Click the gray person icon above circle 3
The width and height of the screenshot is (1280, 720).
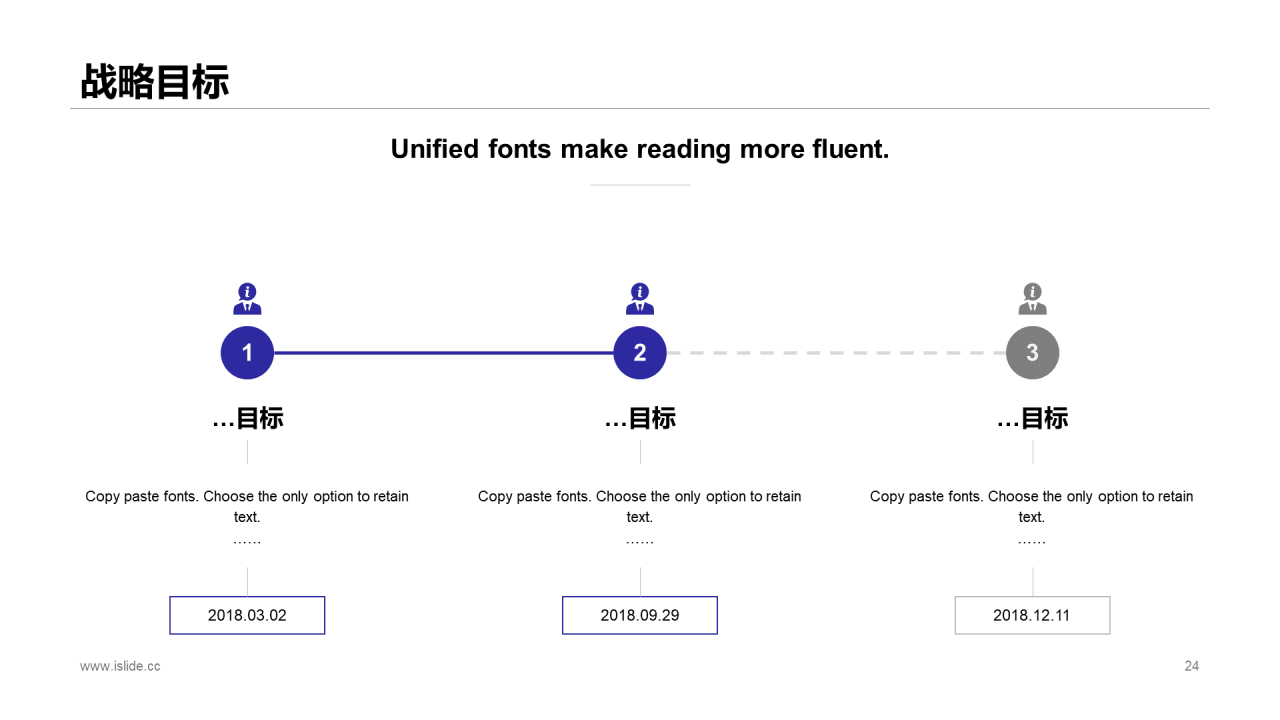pyautogui.click(x=1032, y=299)
